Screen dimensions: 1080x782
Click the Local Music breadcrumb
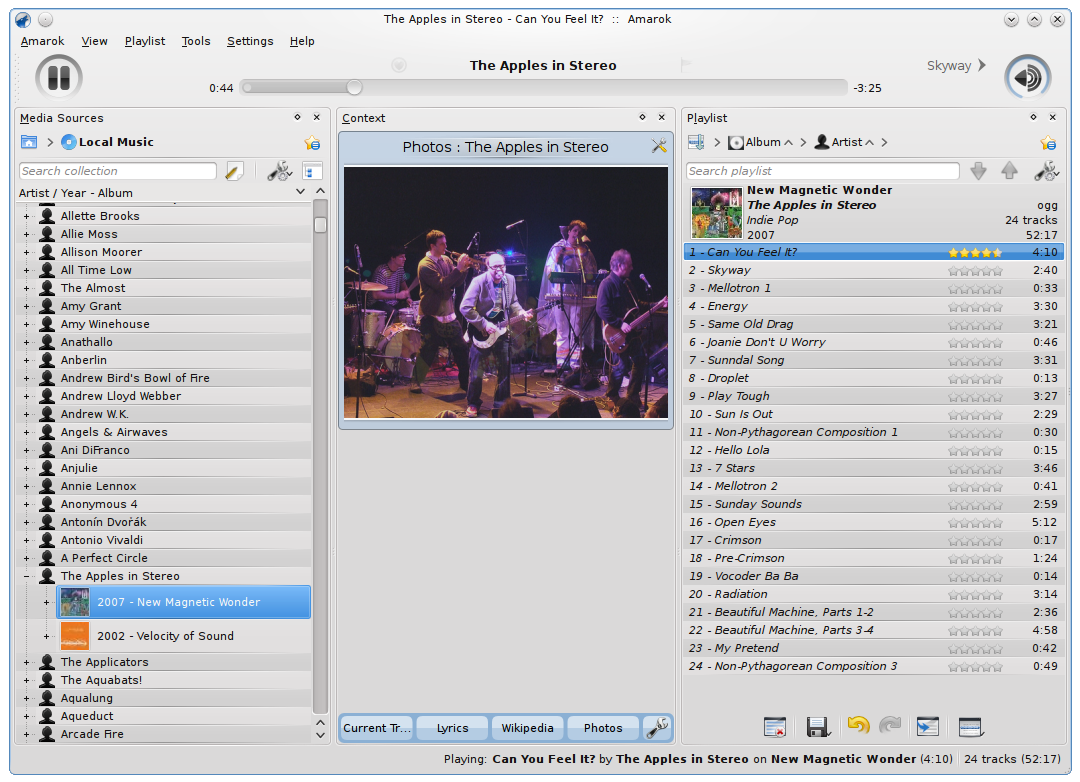107,142
